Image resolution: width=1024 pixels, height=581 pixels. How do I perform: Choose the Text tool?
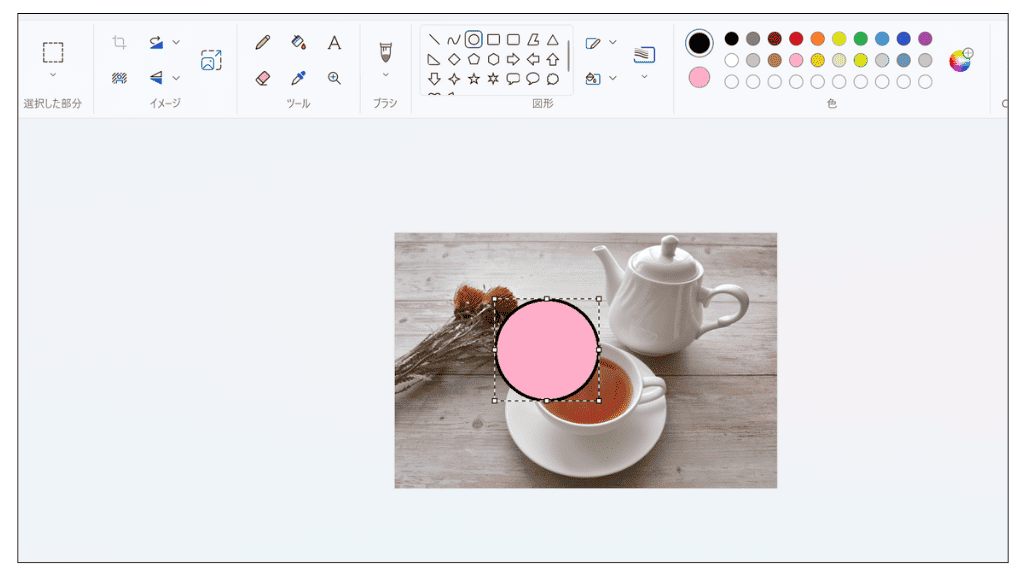coord(334,43)
